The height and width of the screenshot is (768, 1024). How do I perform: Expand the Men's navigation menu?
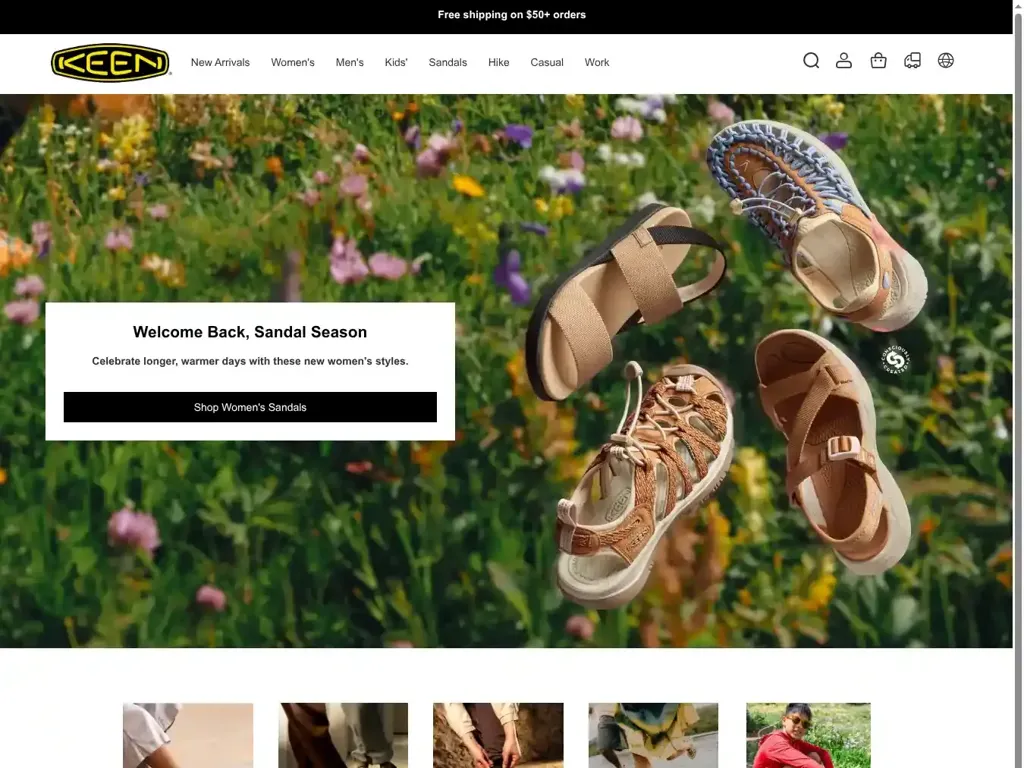(x=349, y=62)
